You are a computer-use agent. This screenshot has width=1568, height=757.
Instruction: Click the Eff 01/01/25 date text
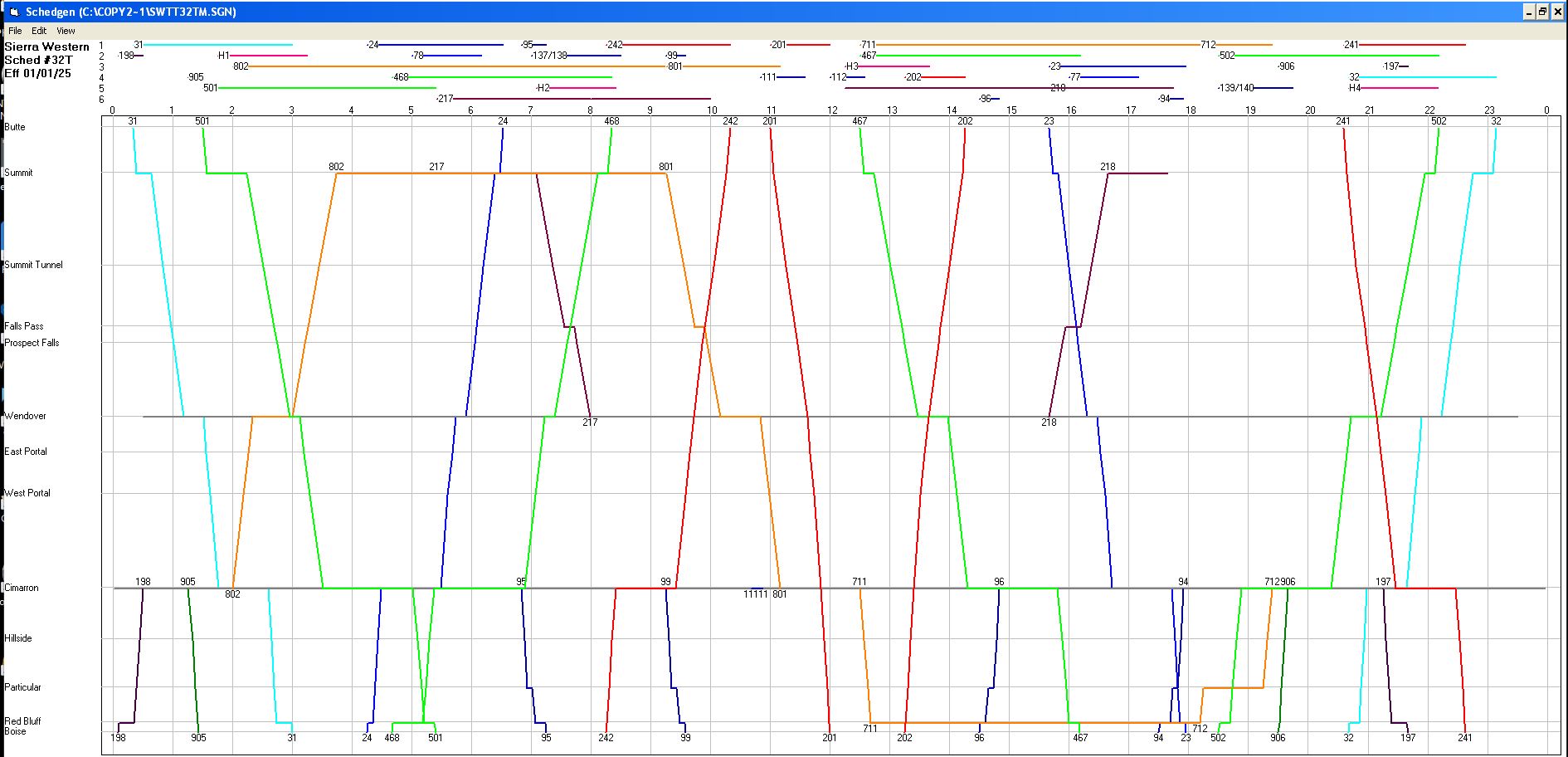(37, 73)
